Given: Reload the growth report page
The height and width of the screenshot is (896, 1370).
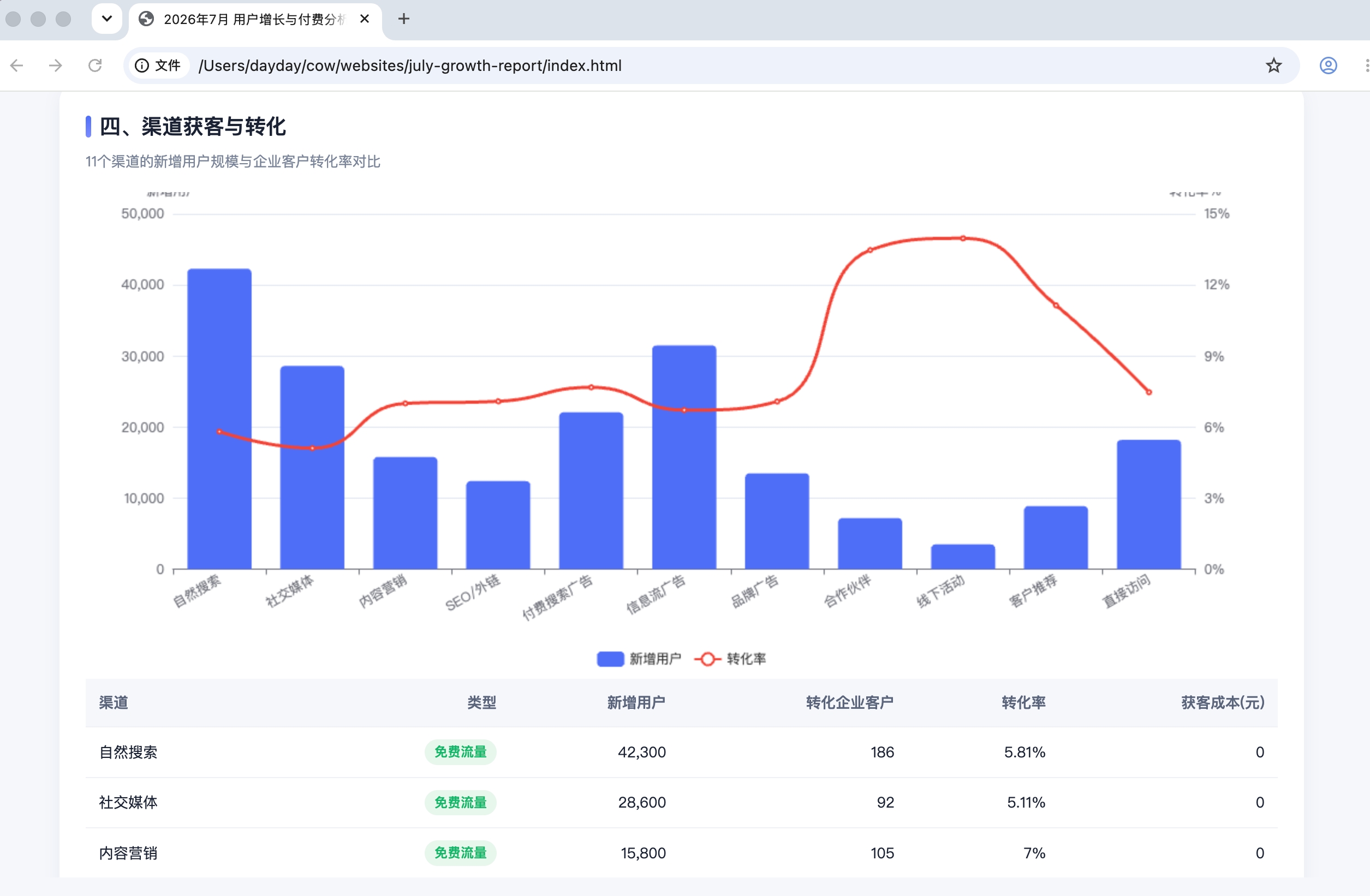Looking at the screenshot, I should (x=95, y=65).
